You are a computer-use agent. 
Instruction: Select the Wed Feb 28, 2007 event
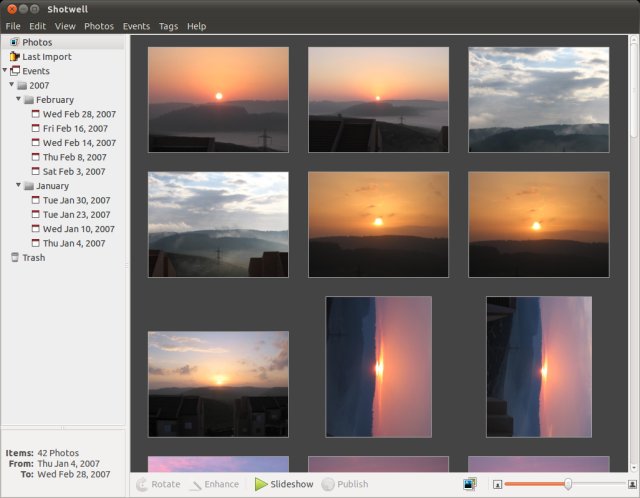click(78, 114)
